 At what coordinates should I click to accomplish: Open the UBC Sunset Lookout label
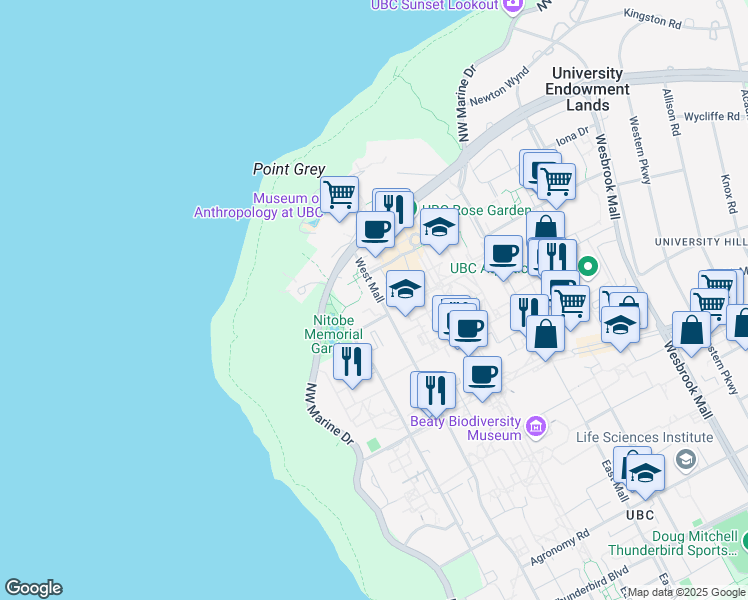point(434,5)
